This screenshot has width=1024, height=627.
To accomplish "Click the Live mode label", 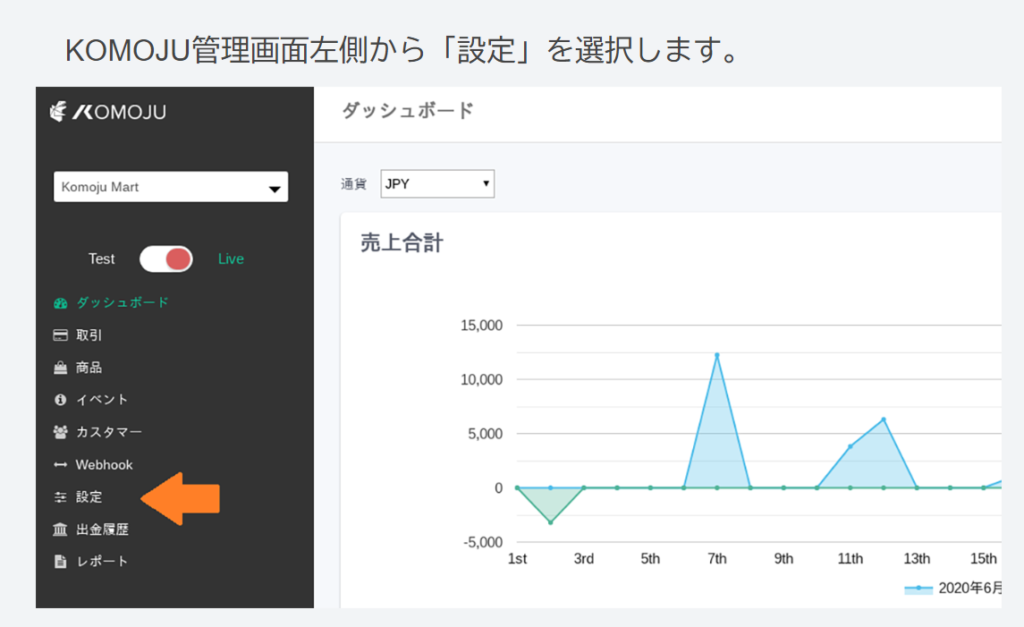I will pyautogui.click(x=231, y=259).
